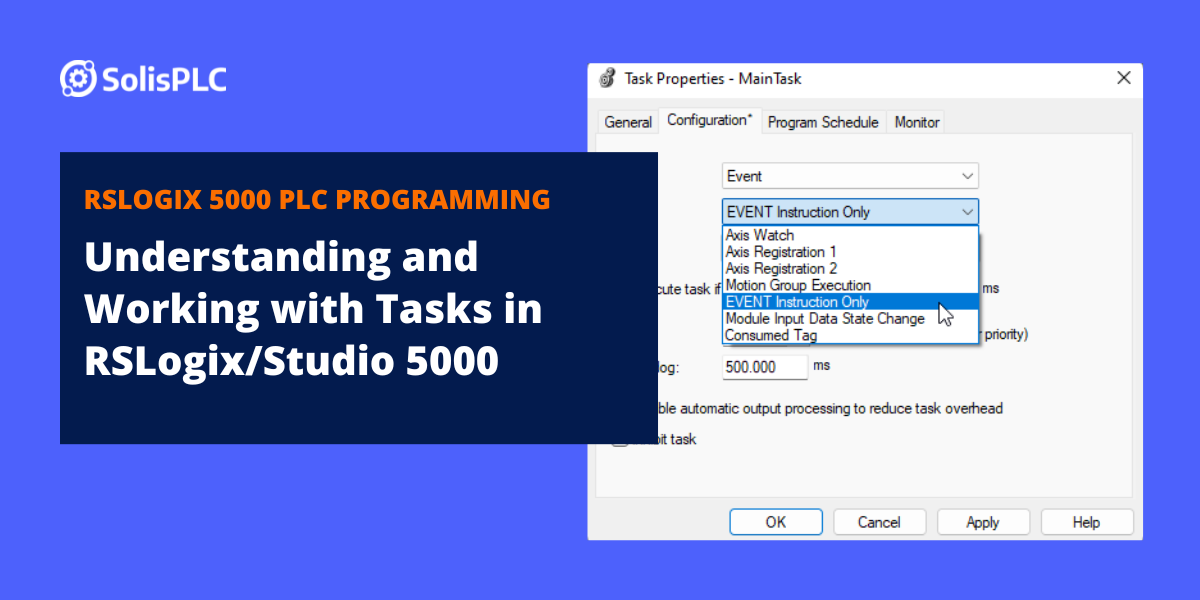Apply the task configuration changes
The image size is (1200, 600).
pyautogui.click(x=983, y=521)
